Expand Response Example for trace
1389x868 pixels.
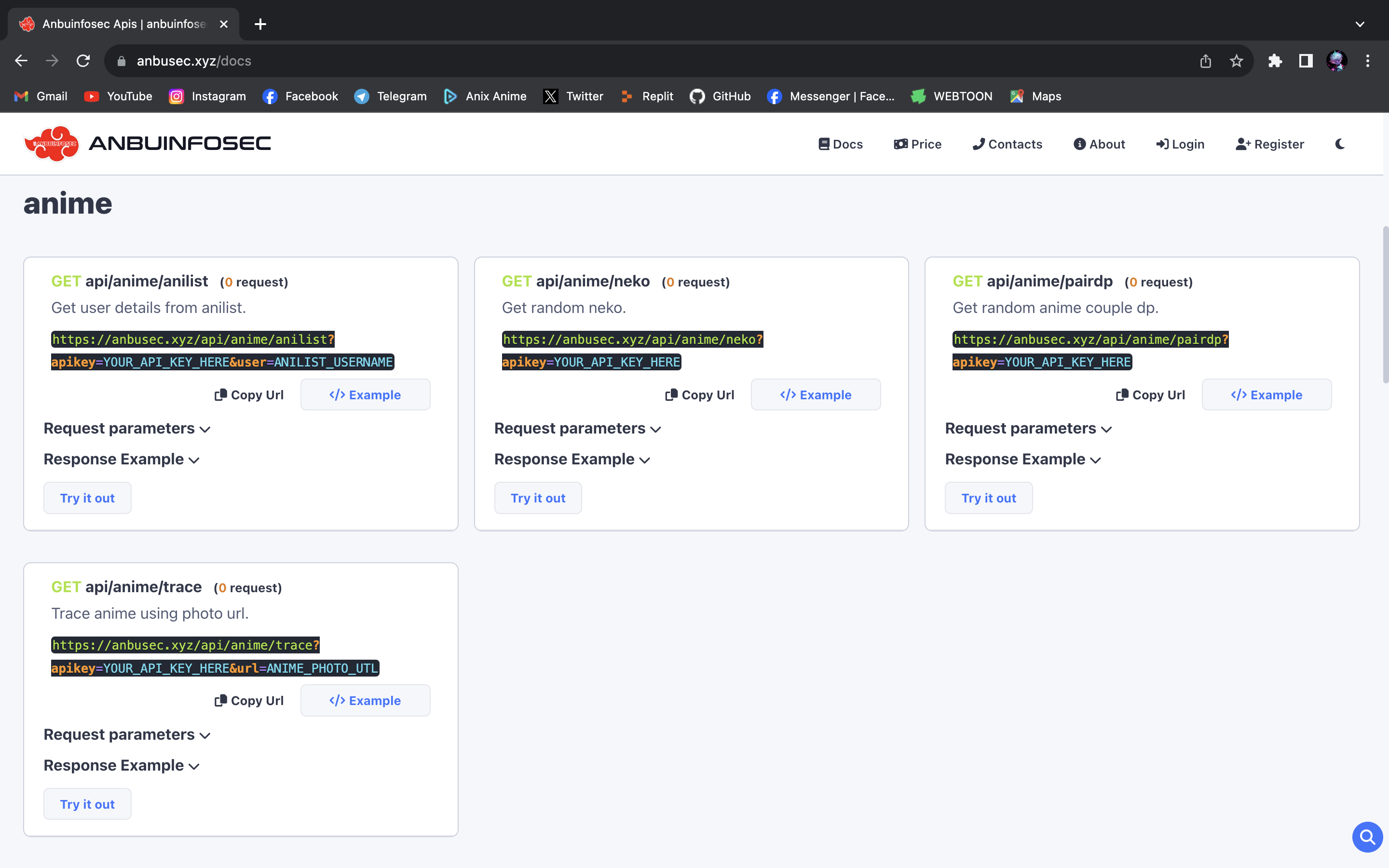coord(121,766)
